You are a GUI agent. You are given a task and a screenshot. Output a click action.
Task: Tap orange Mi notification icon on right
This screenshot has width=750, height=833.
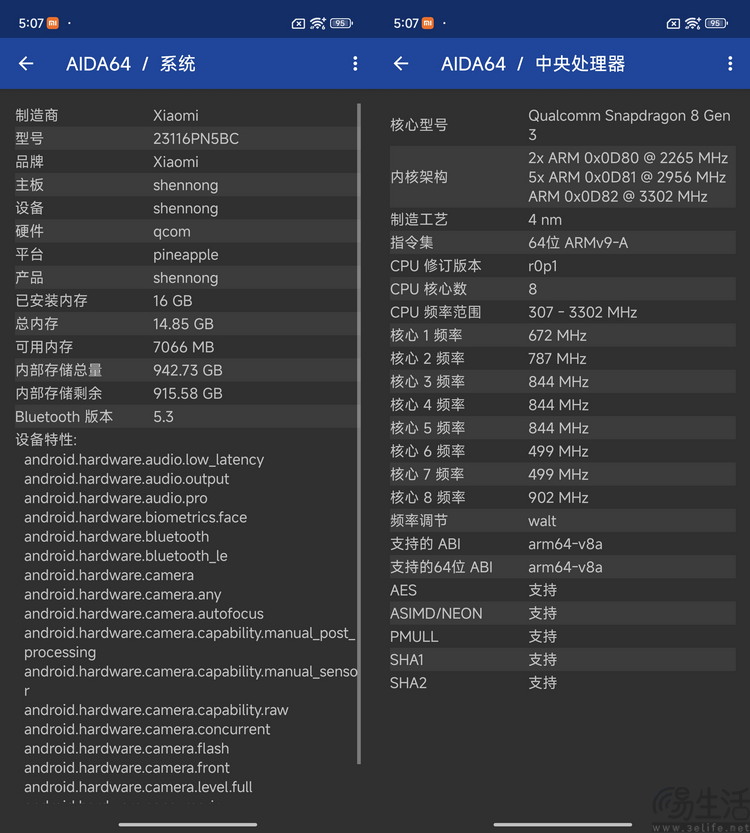428,23
